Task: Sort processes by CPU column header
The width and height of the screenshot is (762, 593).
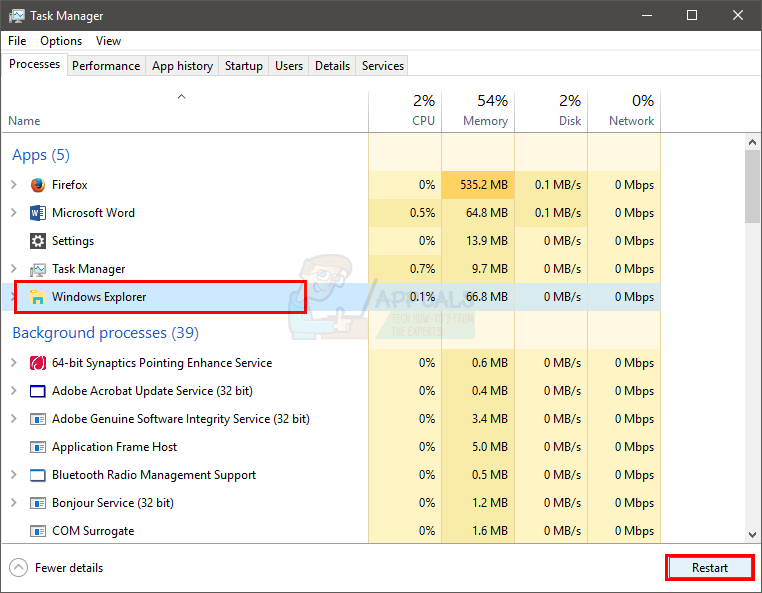Action: coord(405,111)
